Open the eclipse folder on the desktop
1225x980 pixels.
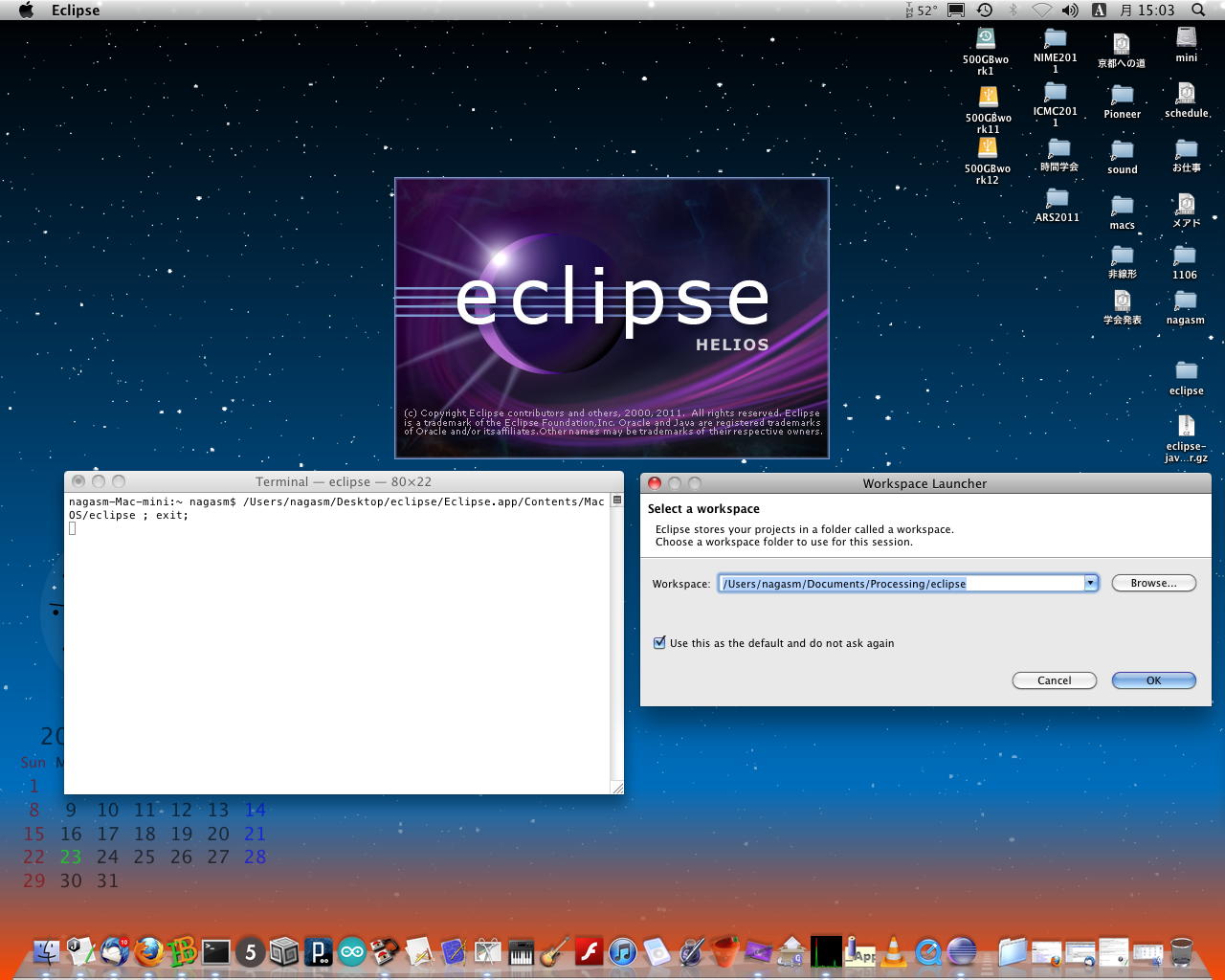pyautogui.click(x=1186, y=372)
